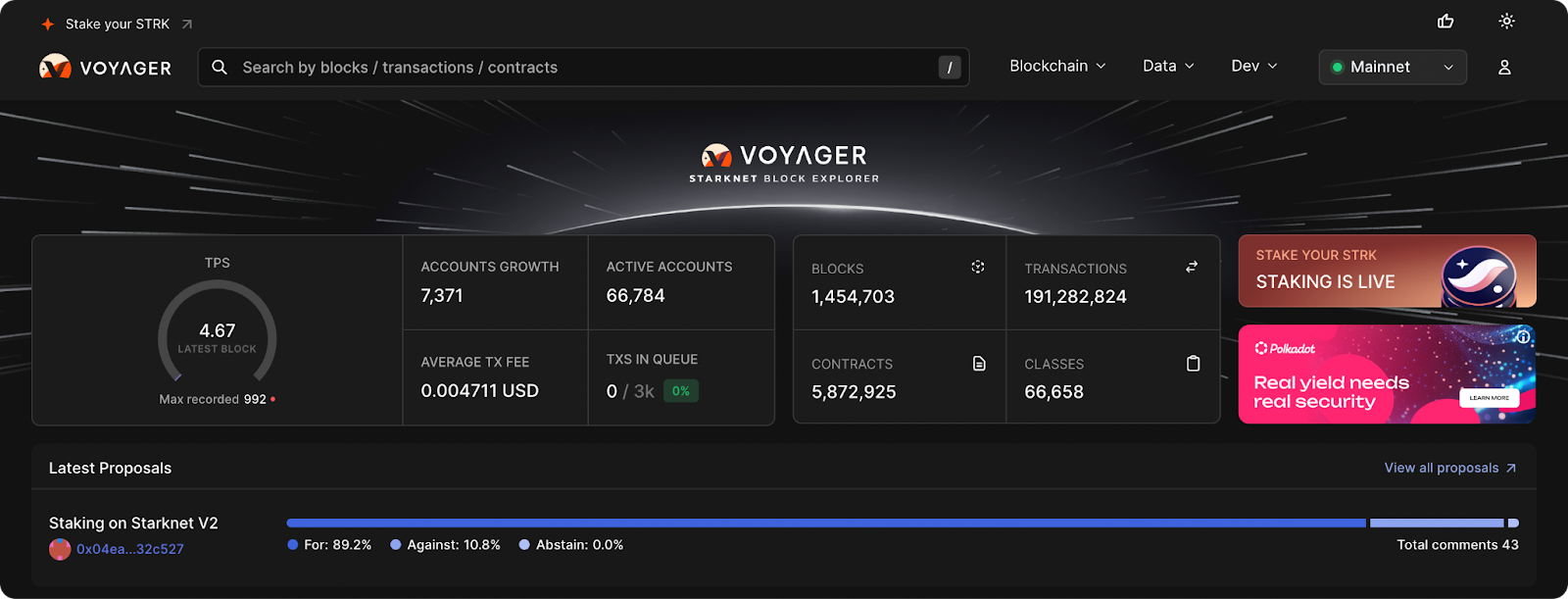Click the orange sparkle Stake icon
The width and height of the screenshot is (1568, 599).
click(48, 24)
